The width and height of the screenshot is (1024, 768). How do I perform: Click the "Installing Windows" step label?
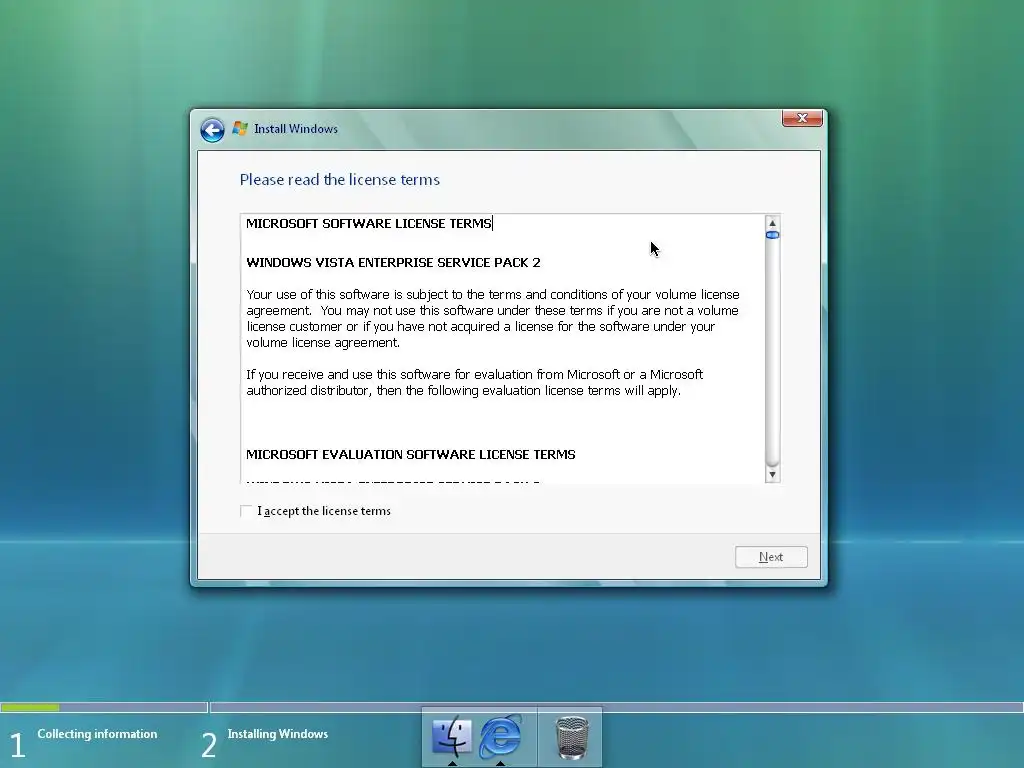278,734
